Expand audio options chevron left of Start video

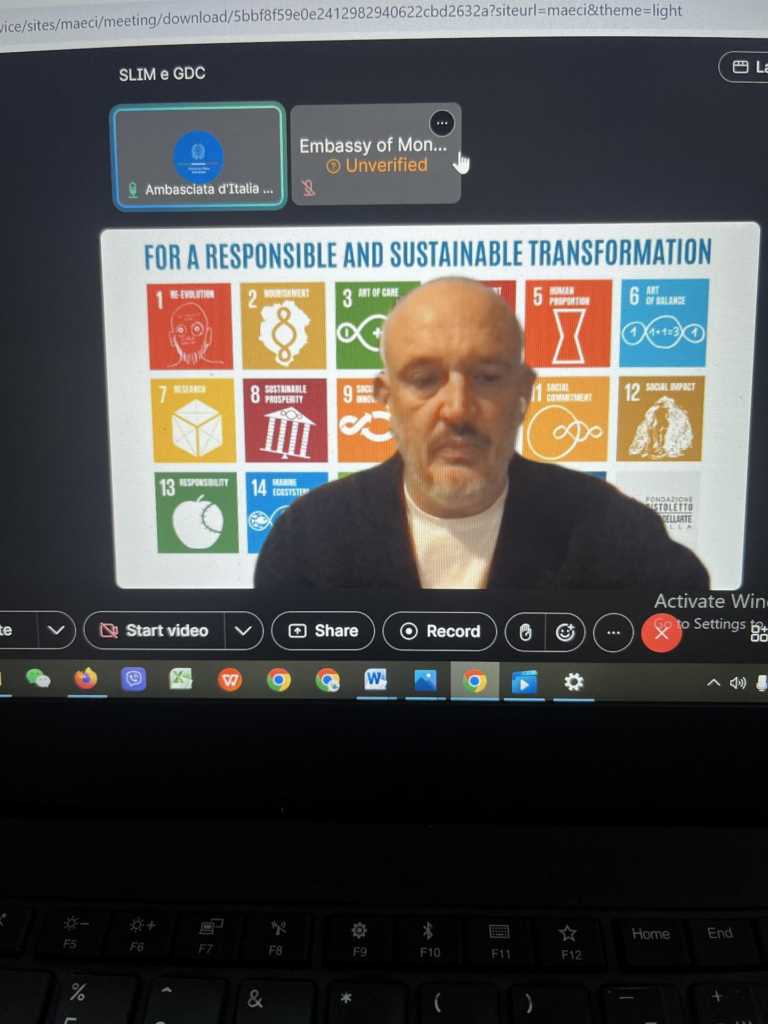click(x=56, y=630)
